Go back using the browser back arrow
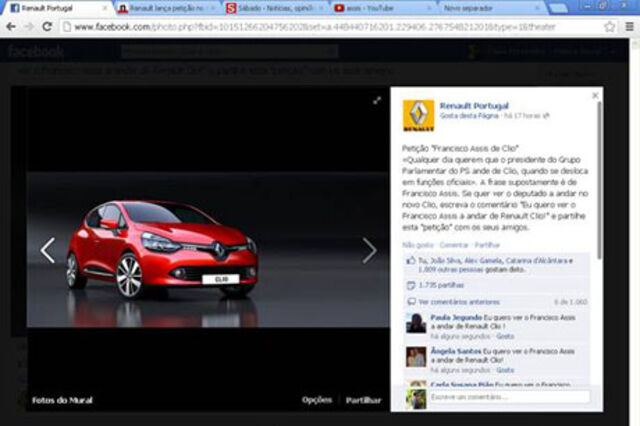This screenshot has height=426, width=640. [11, 27]
